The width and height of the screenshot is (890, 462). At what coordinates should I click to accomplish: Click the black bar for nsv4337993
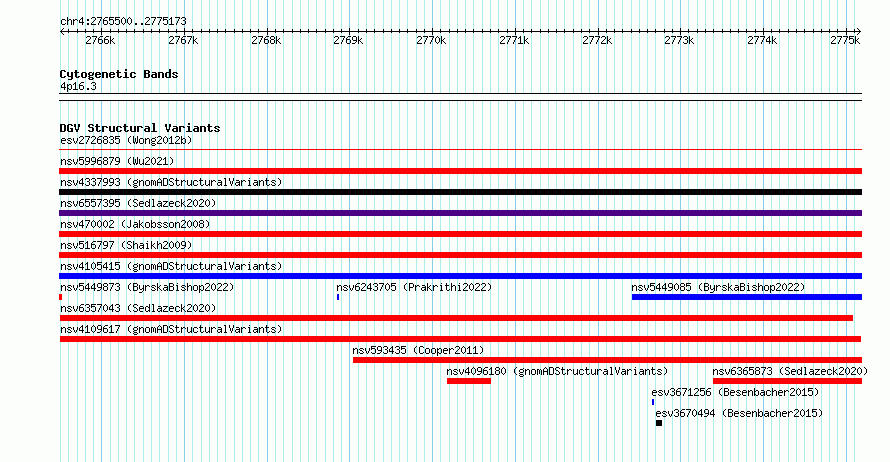460,192
